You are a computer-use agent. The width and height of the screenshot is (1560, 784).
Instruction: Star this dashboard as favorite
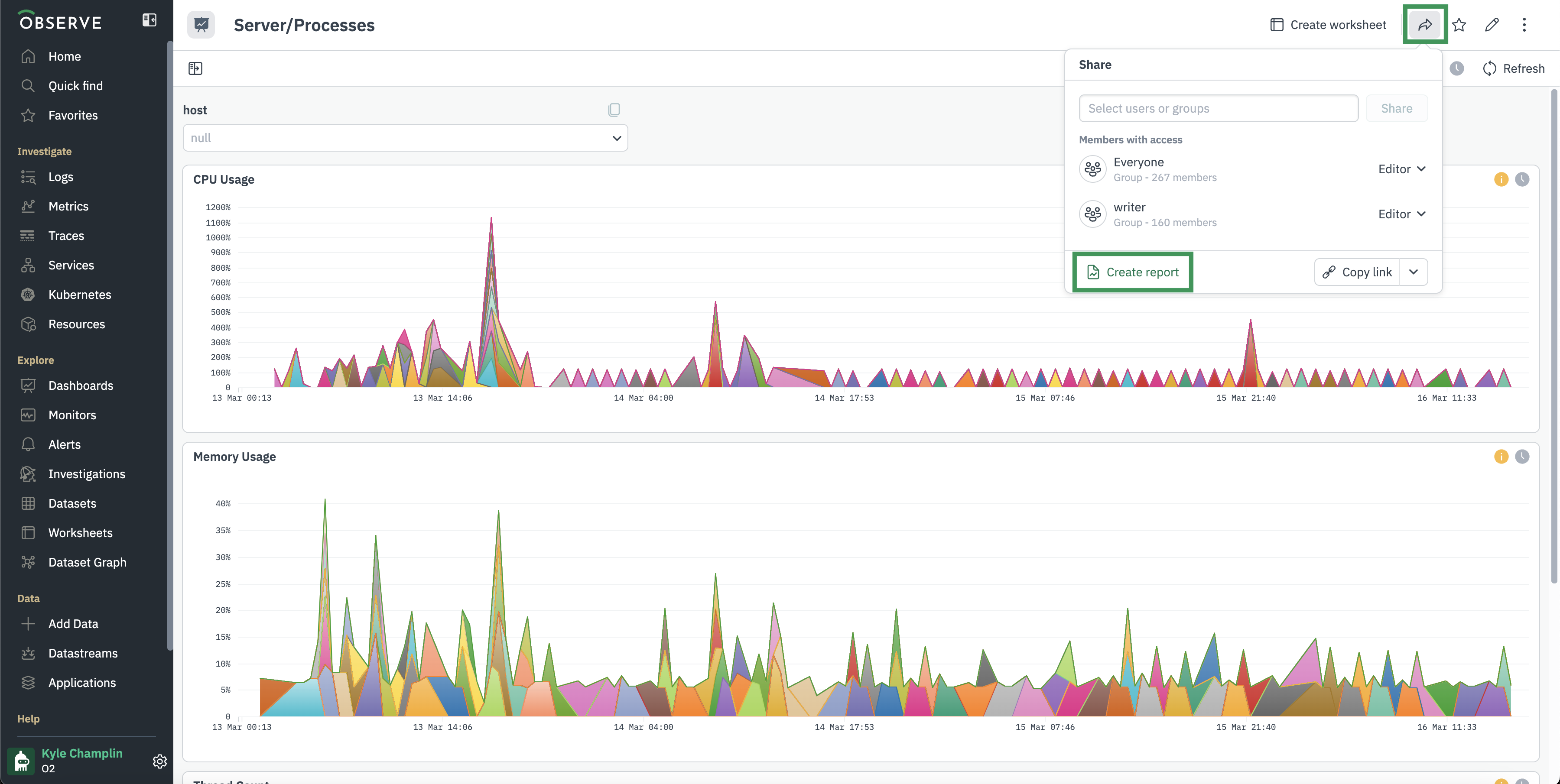1459,25
